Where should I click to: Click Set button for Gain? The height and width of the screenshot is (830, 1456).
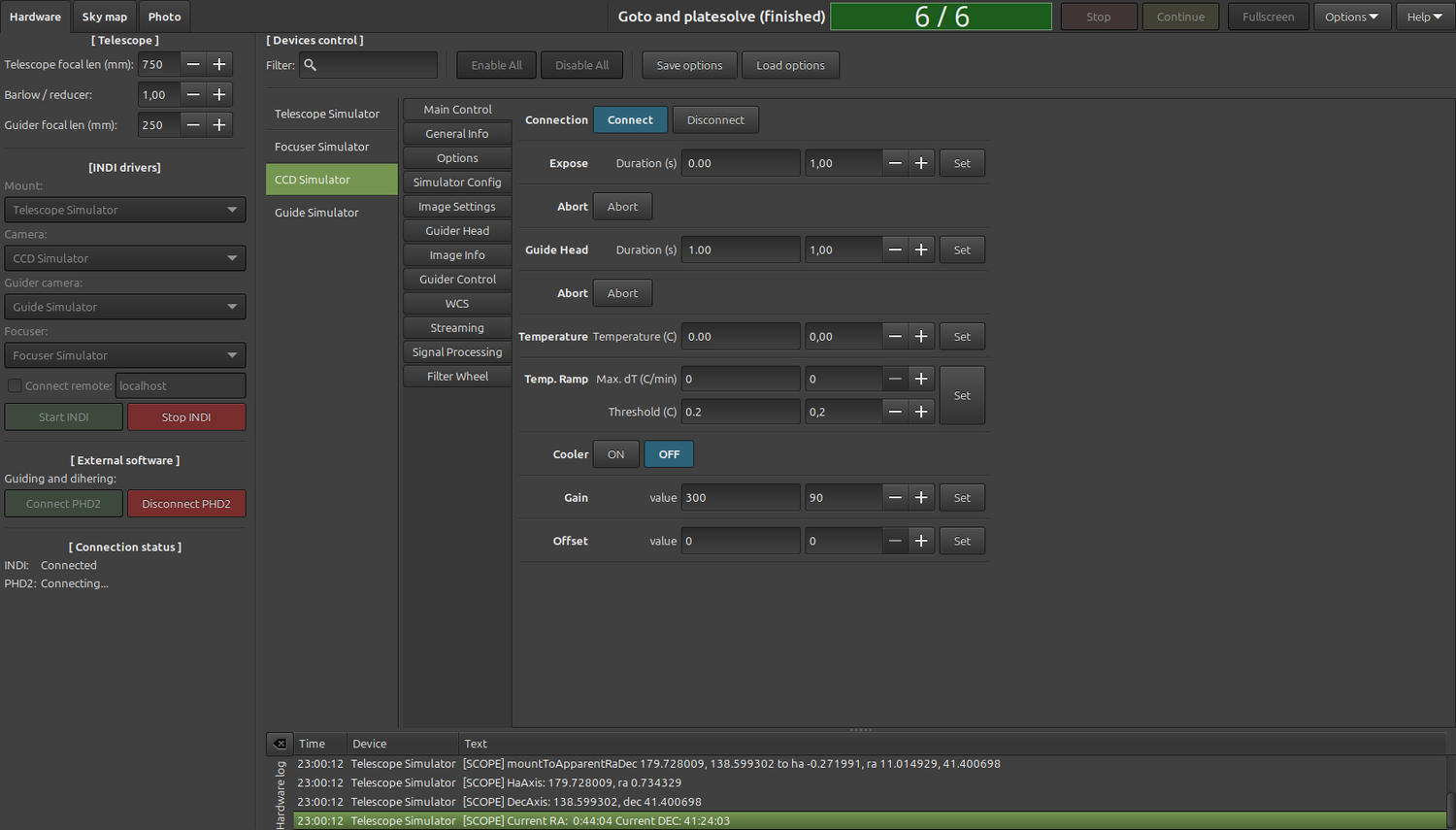pyautogui.click(x=962, y=497)
